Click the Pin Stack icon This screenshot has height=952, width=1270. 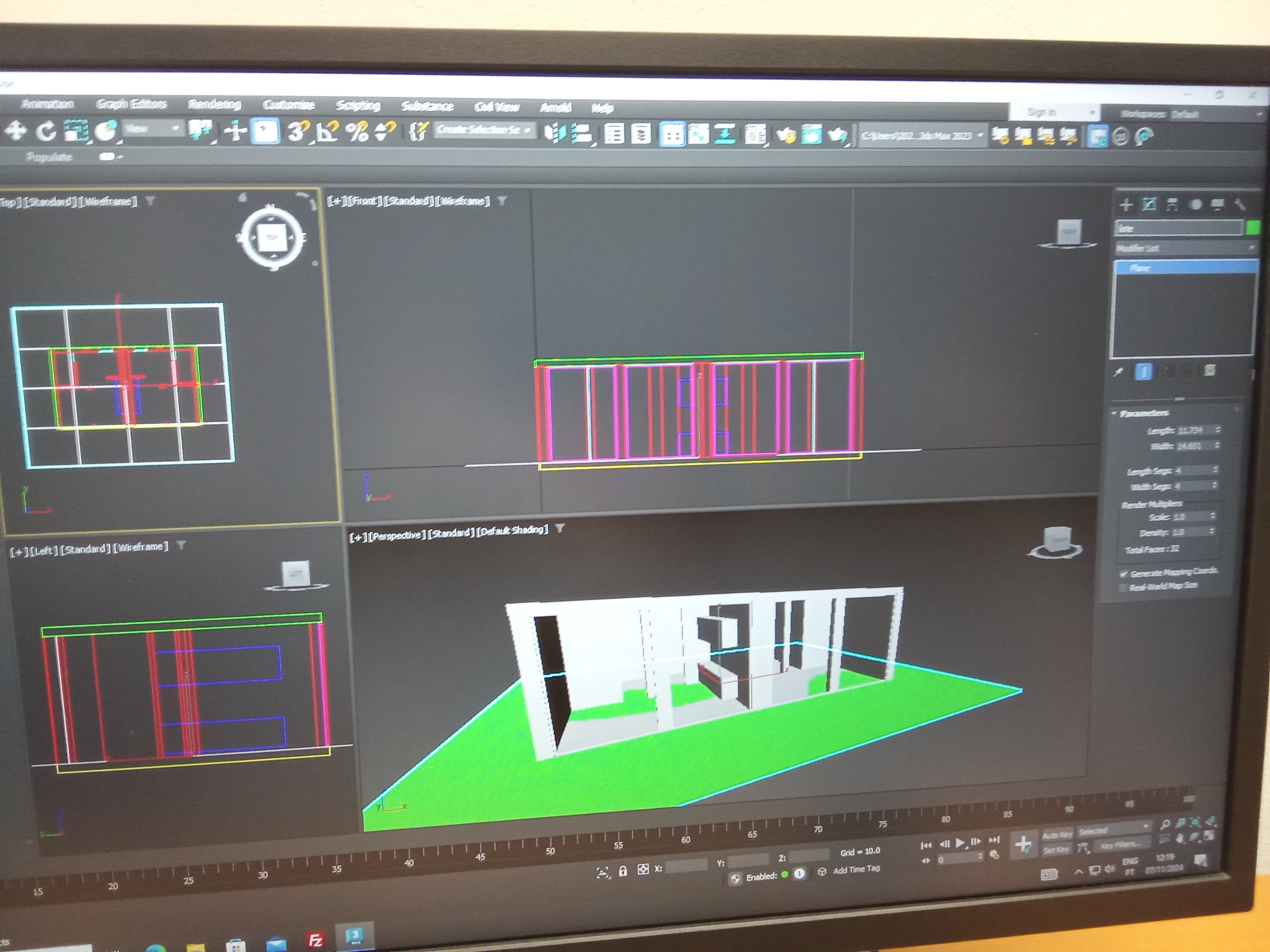point(1118,372)
